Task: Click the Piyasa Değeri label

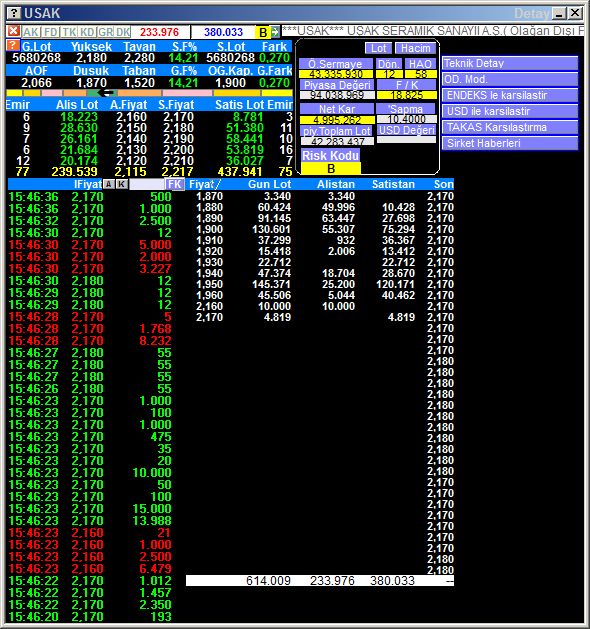Action: pyautogui.click(x=337, y=85)
